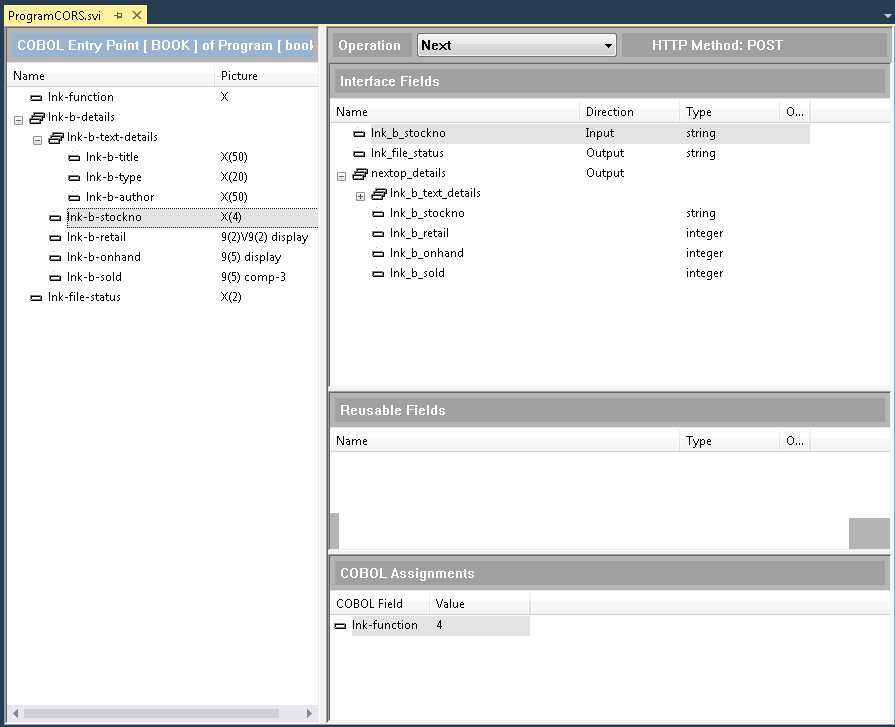This screenshot has width=895, height=727.
Task: Click the Picture column header
Action: 239,76
